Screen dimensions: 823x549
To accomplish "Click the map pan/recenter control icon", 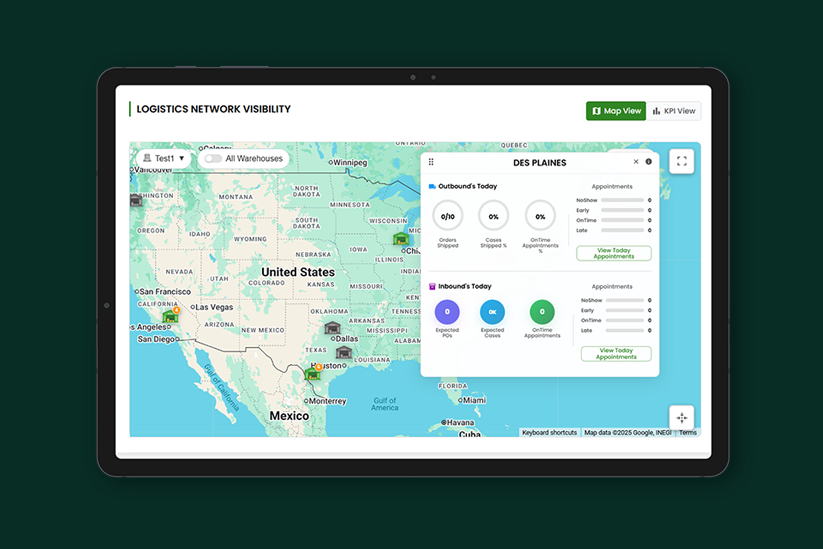I will click(x=681, y=417).
